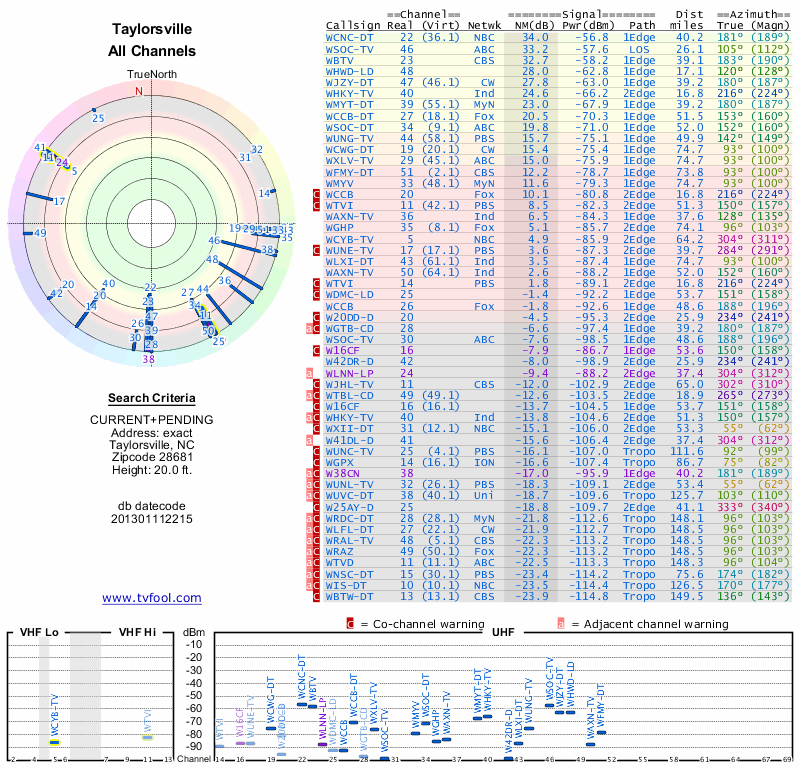This screenshot has width=800, height=768.
Task: Click the WCYB-TV bar in VHF Lo chart
Action: point(54,742)
